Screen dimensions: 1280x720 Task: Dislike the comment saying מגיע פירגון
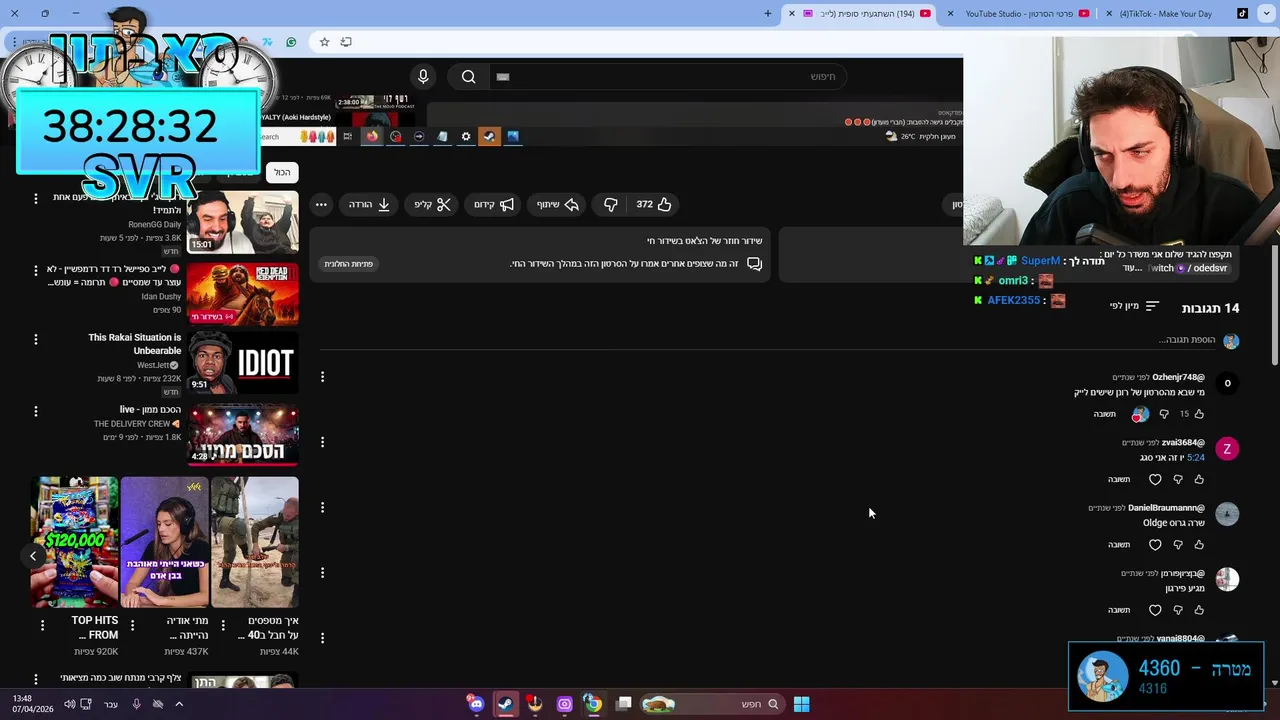[1177, 610]
